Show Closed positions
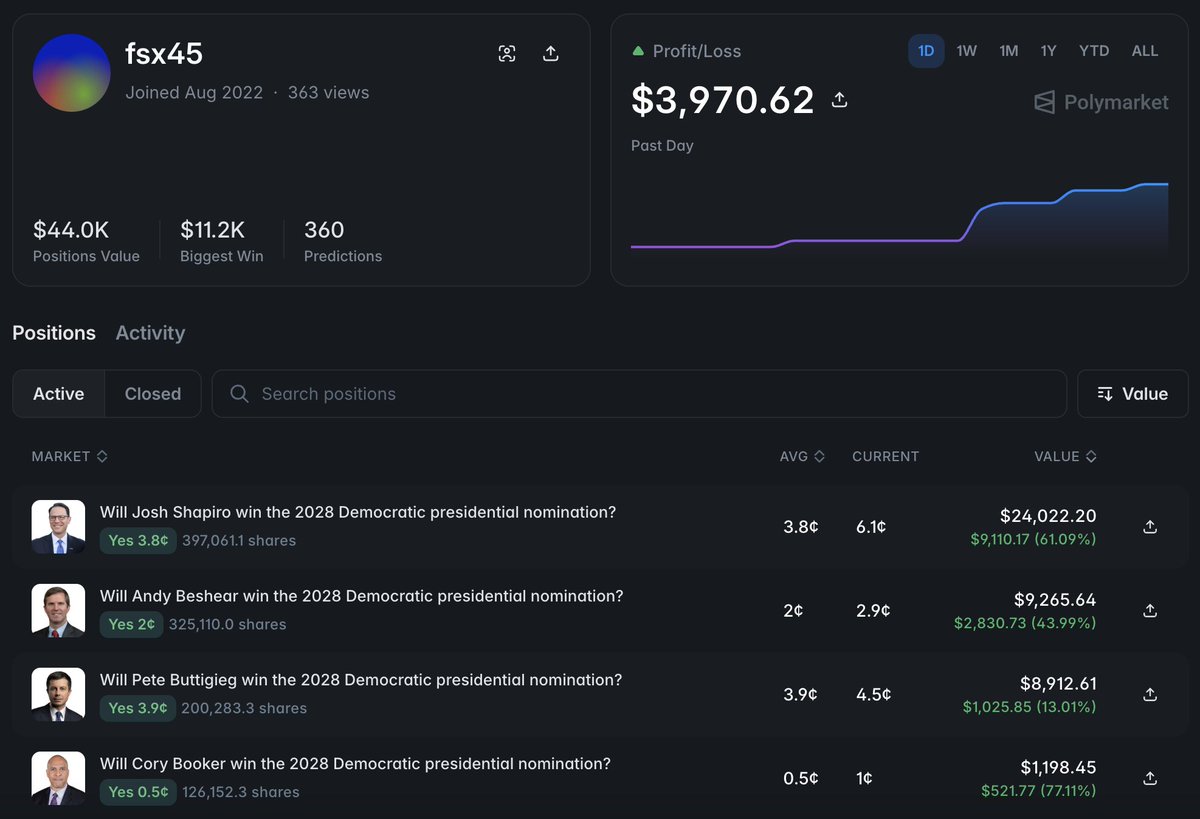The width and height of the screenshot is (1200, 819). tap(153, 394)
